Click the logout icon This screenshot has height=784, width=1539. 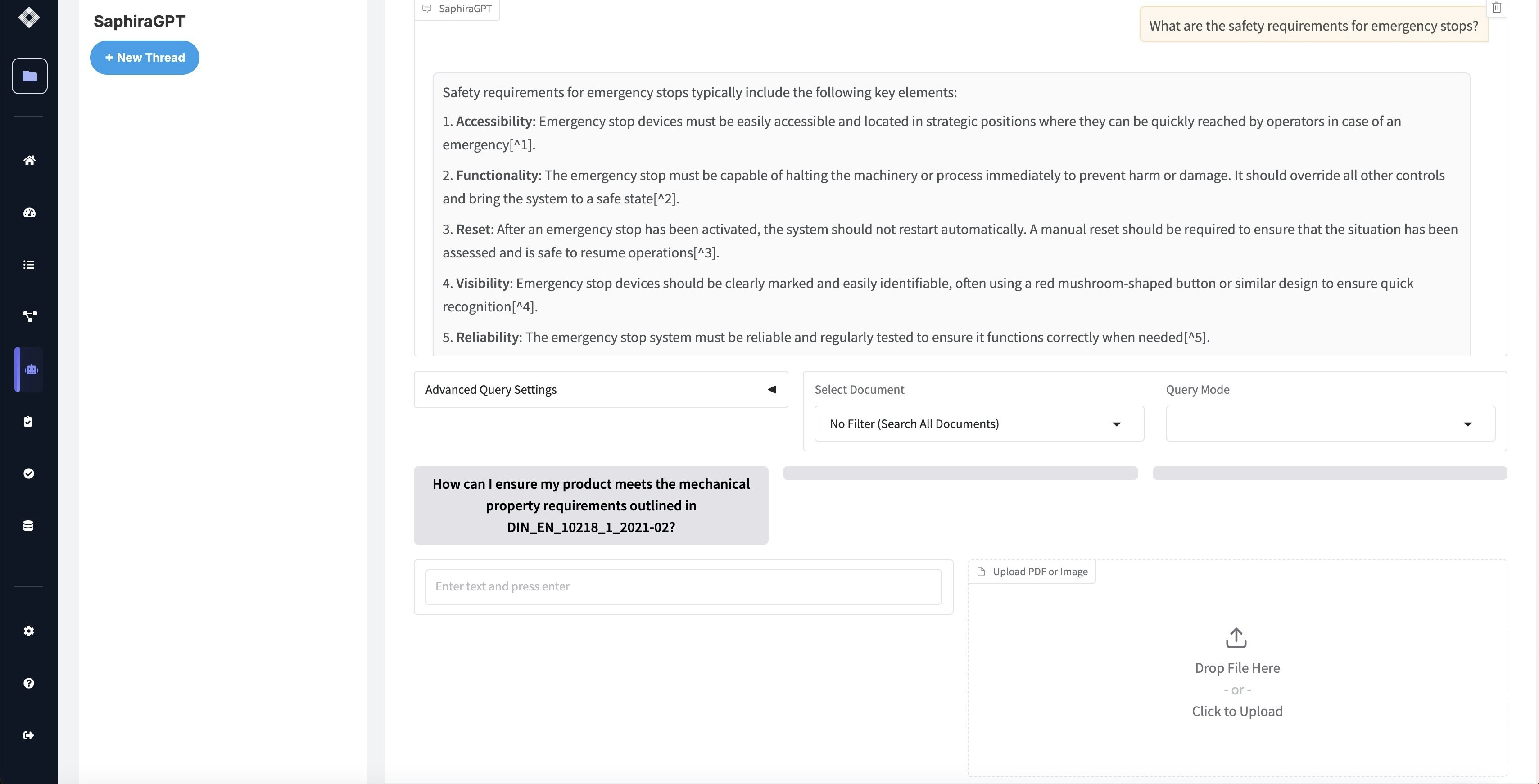click(29, 735)
